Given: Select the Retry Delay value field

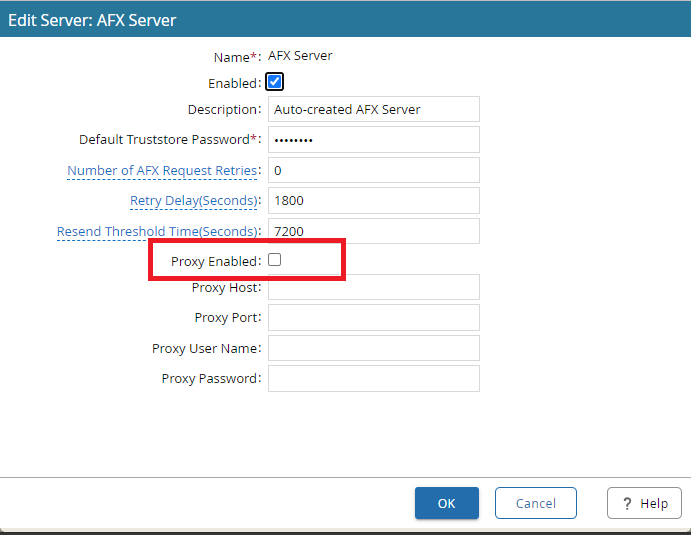Looking at the screenshot, I should pos(373,200).
